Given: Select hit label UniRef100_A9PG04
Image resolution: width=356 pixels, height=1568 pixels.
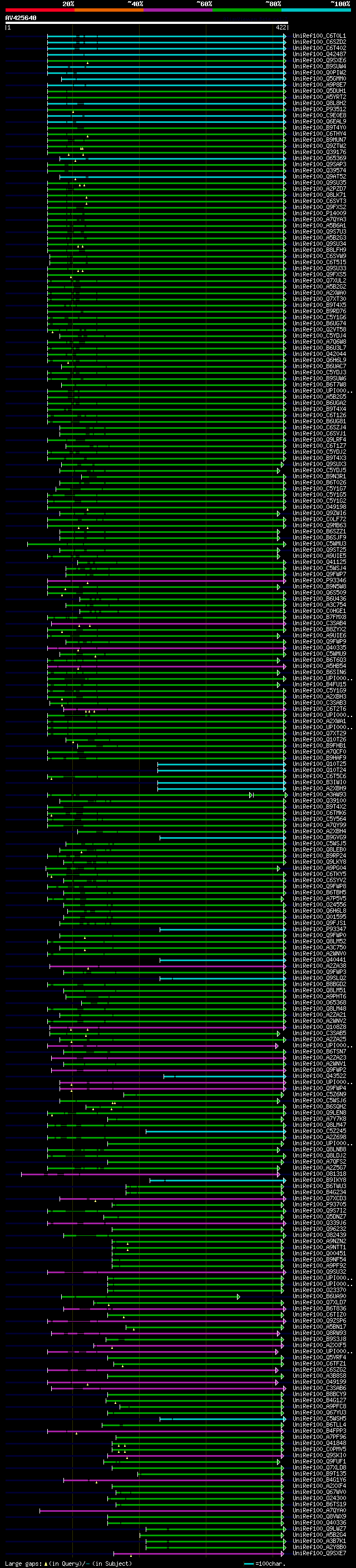Looking at the screenshot, I should coord(319,868).
